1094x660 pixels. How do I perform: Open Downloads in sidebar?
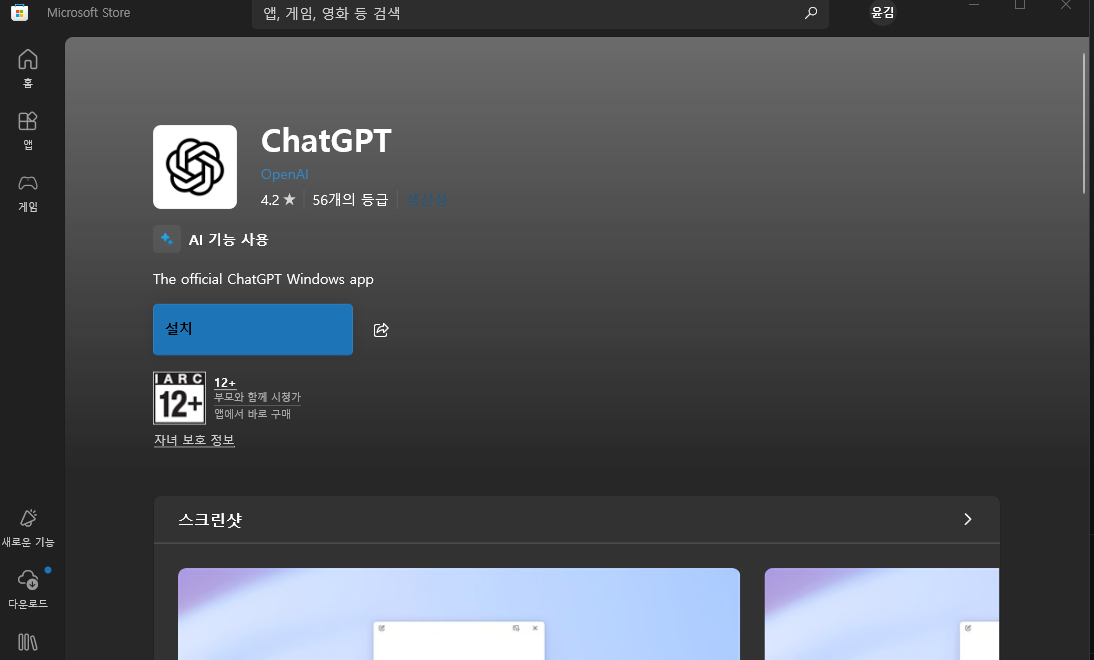tap(28, 590)
